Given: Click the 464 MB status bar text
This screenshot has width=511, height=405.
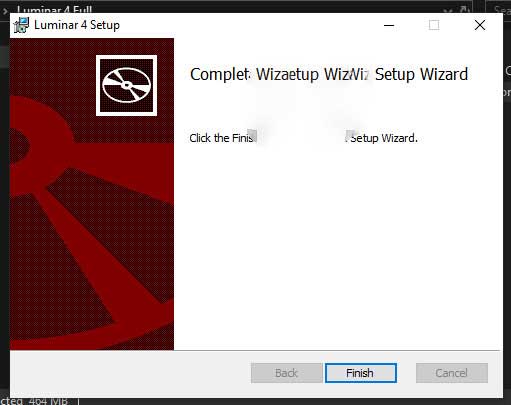Looking at the screenshot, I should 48,401.
